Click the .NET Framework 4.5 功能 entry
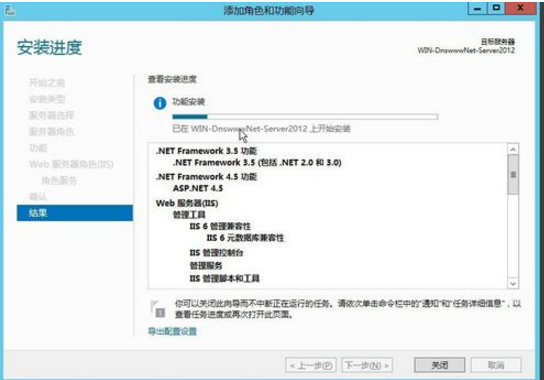This screenshot has height=380, width=544. click(206, 177)
